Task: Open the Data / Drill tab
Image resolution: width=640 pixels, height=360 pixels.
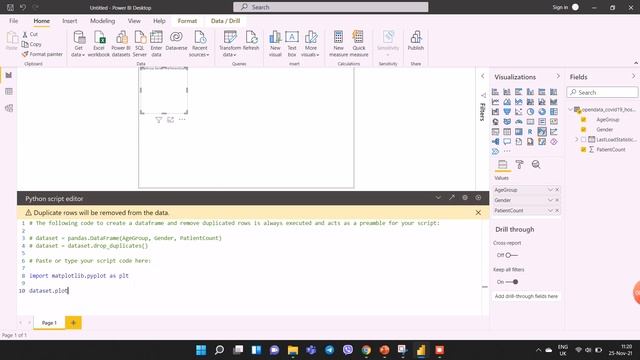Action: click(225, 21)
